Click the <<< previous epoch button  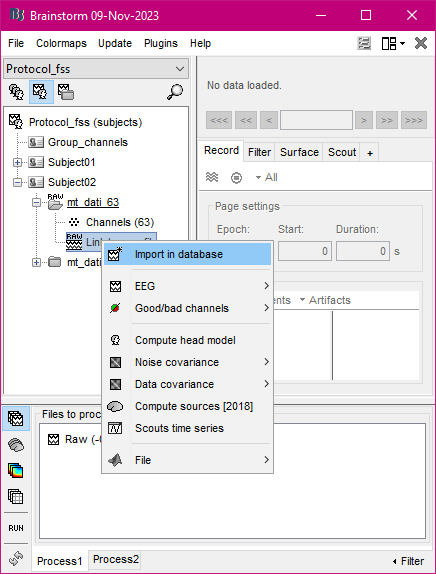[x=219, y=120]
